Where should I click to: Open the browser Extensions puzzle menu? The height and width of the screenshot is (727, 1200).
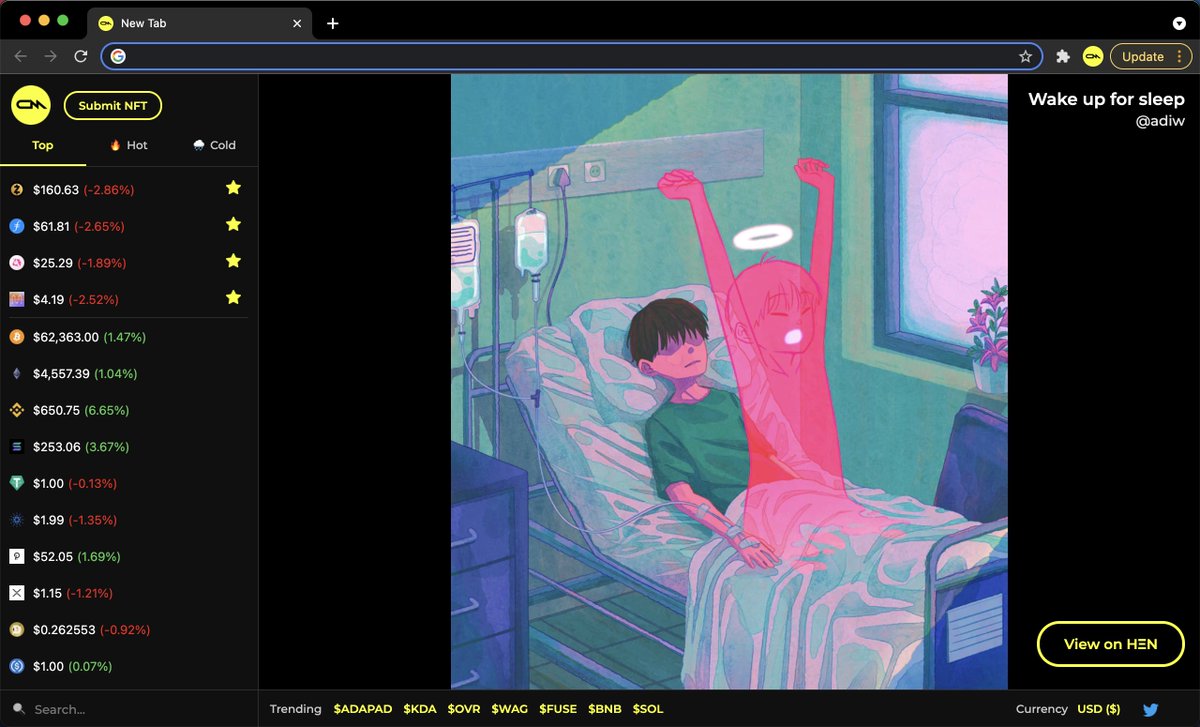[1063, 57]
